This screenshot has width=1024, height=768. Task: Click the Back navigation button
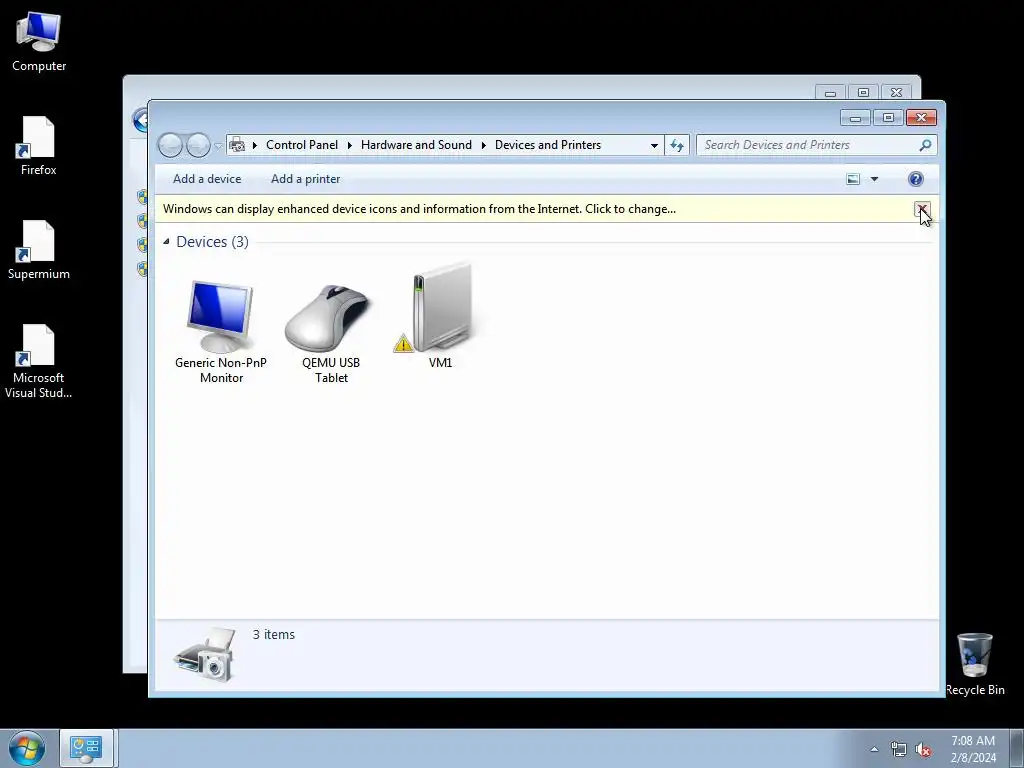(170, 145)
